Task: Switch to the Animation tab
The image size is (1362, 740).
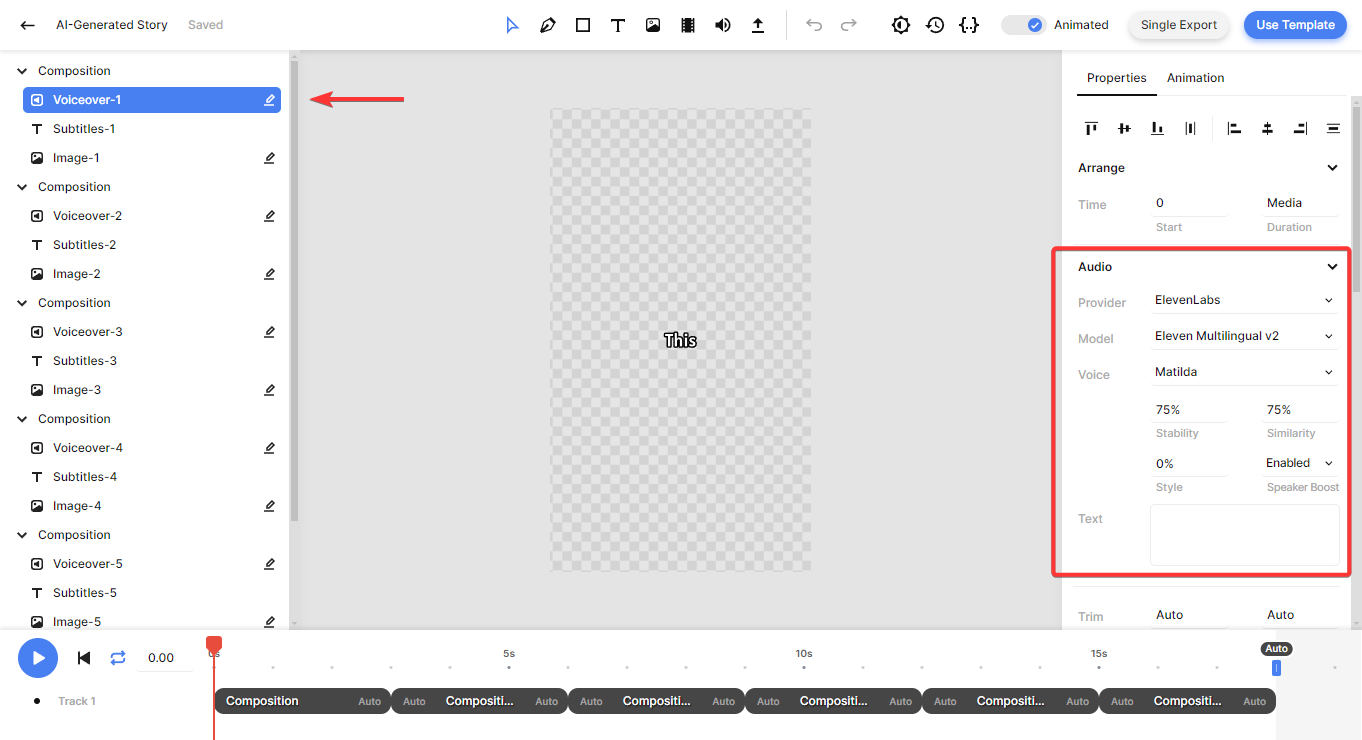Action: [1195, 78]
